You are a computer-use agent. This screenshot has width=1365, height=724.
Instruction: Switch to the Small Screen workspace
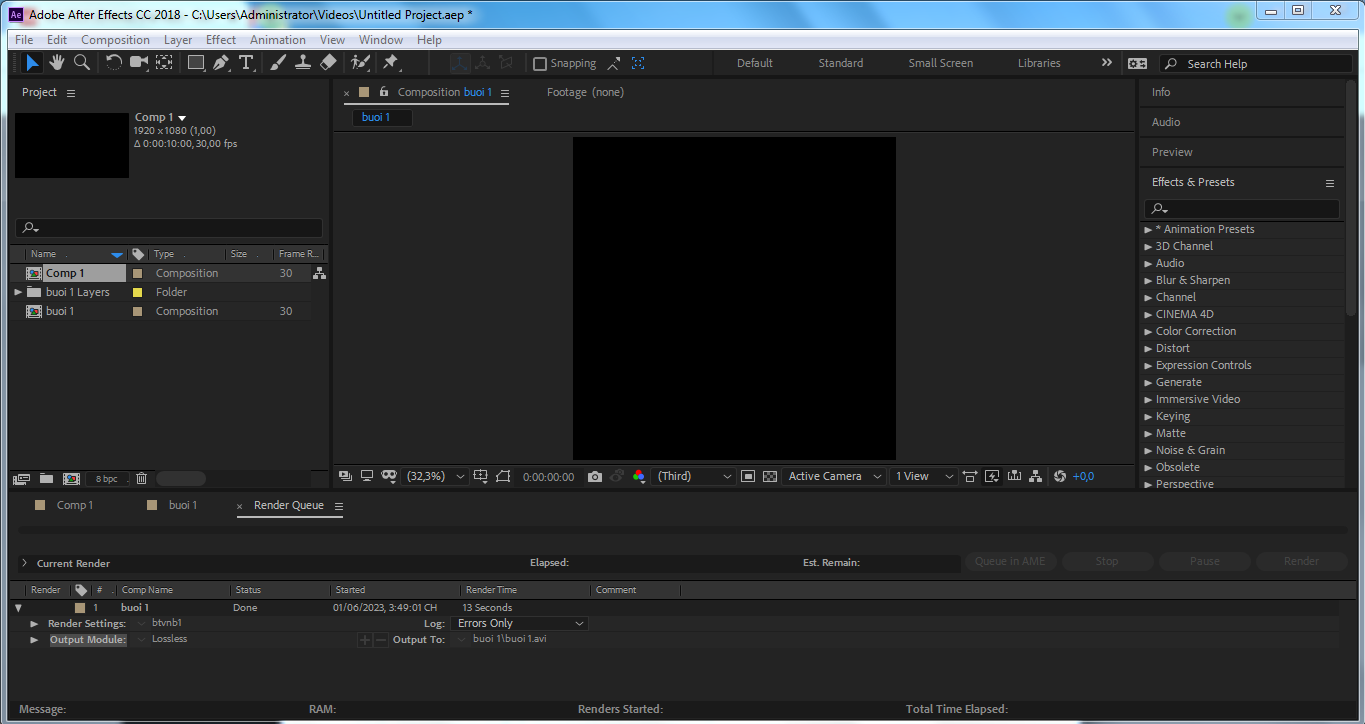(940, 63)
